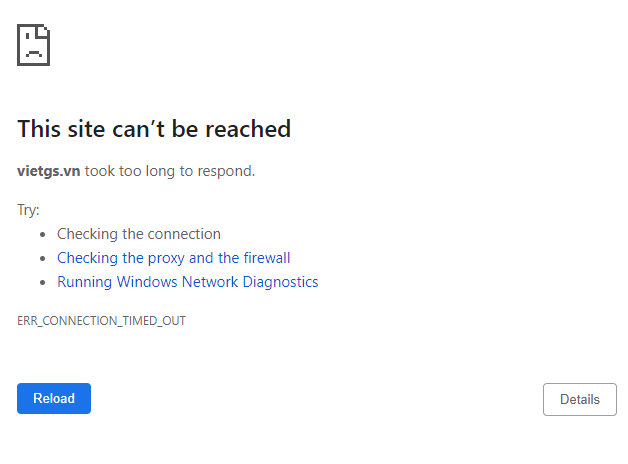
Task: Click the 'This site can't be reached' heading
Action: pos(154,129)
